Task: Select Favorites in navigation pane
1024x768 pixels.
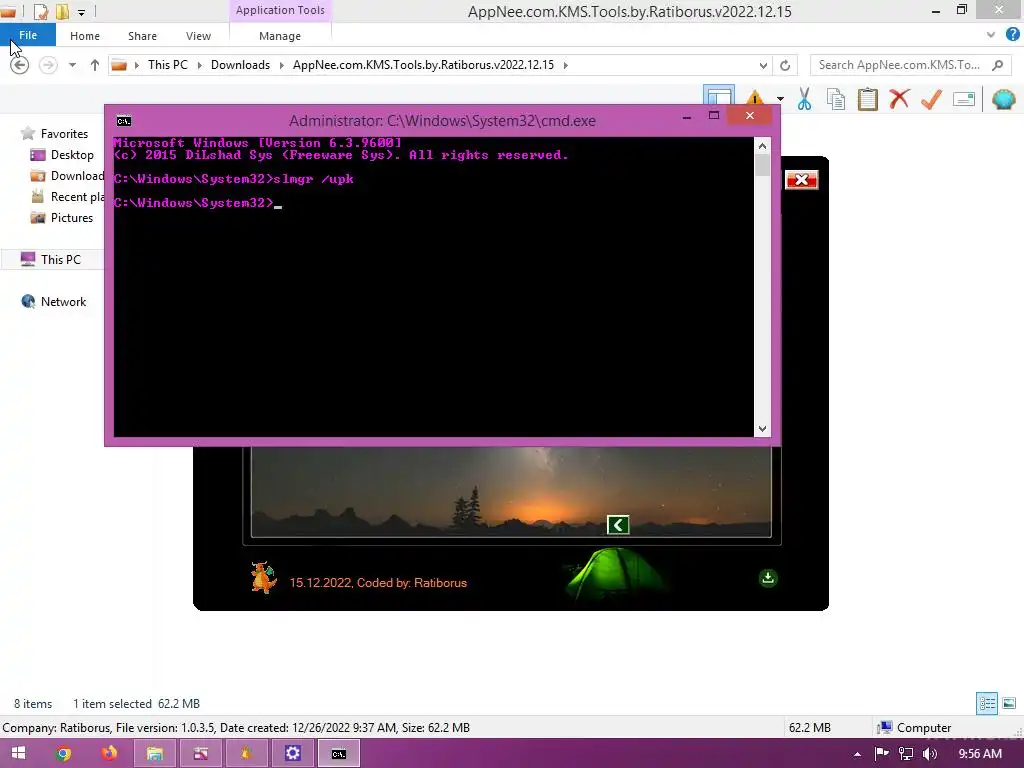Action: pyautogui.click(x=64, y=133)
